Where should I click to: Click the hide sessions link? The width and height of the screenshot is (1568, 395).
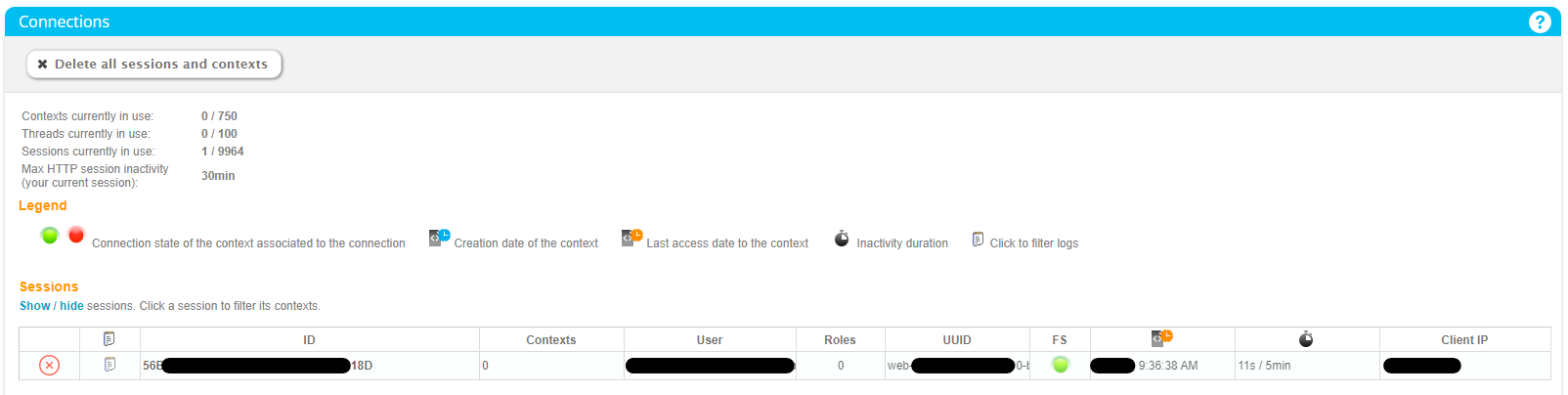(71, 306)
